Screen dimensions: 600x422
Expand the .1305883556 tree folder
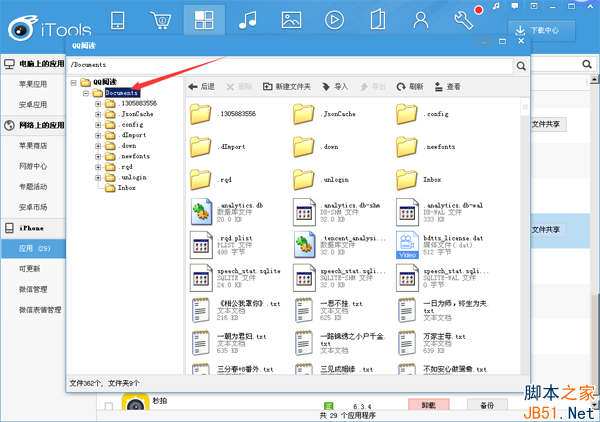click(98, 104)
